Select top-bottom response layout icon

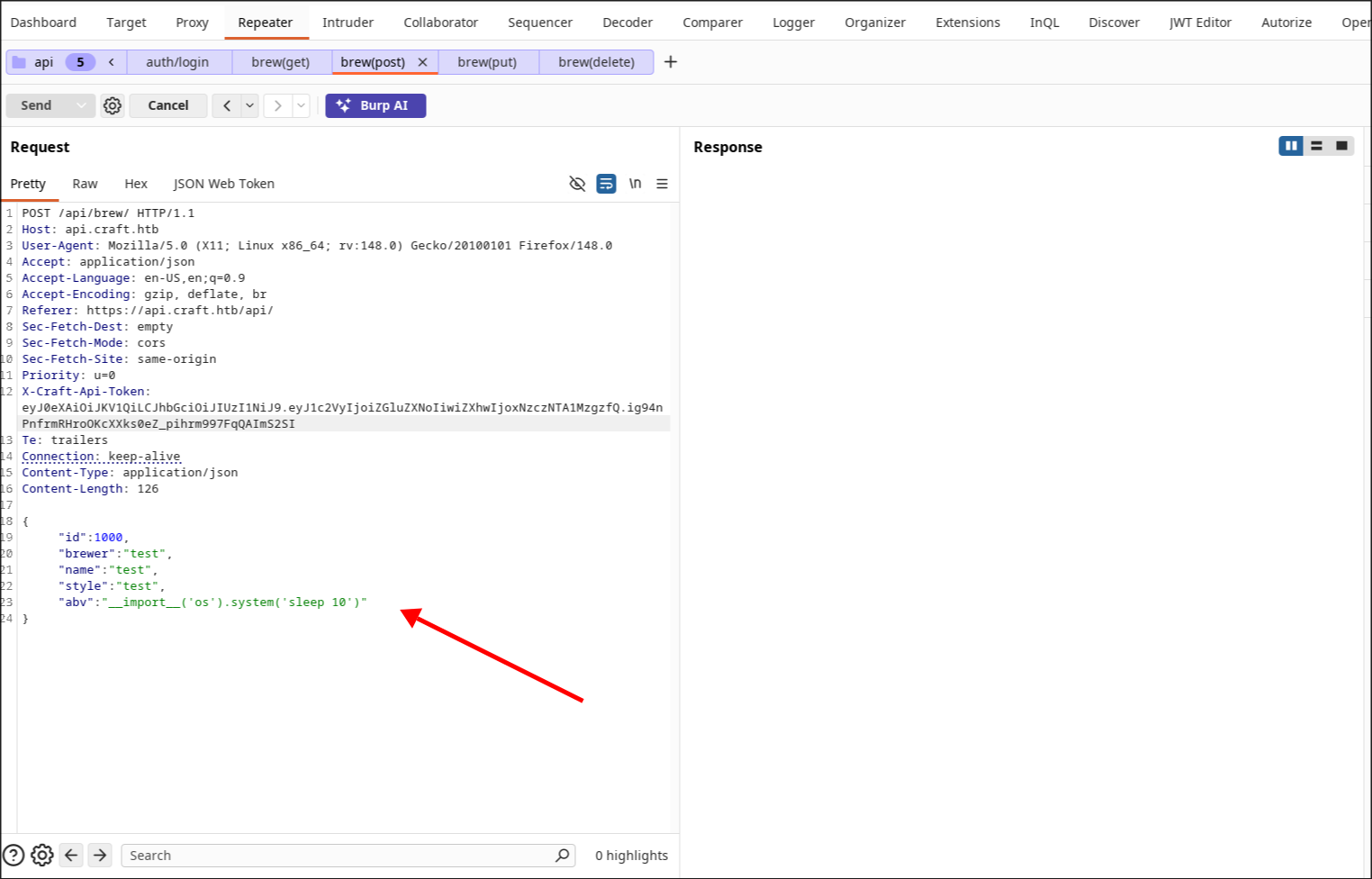[1316, 146]
